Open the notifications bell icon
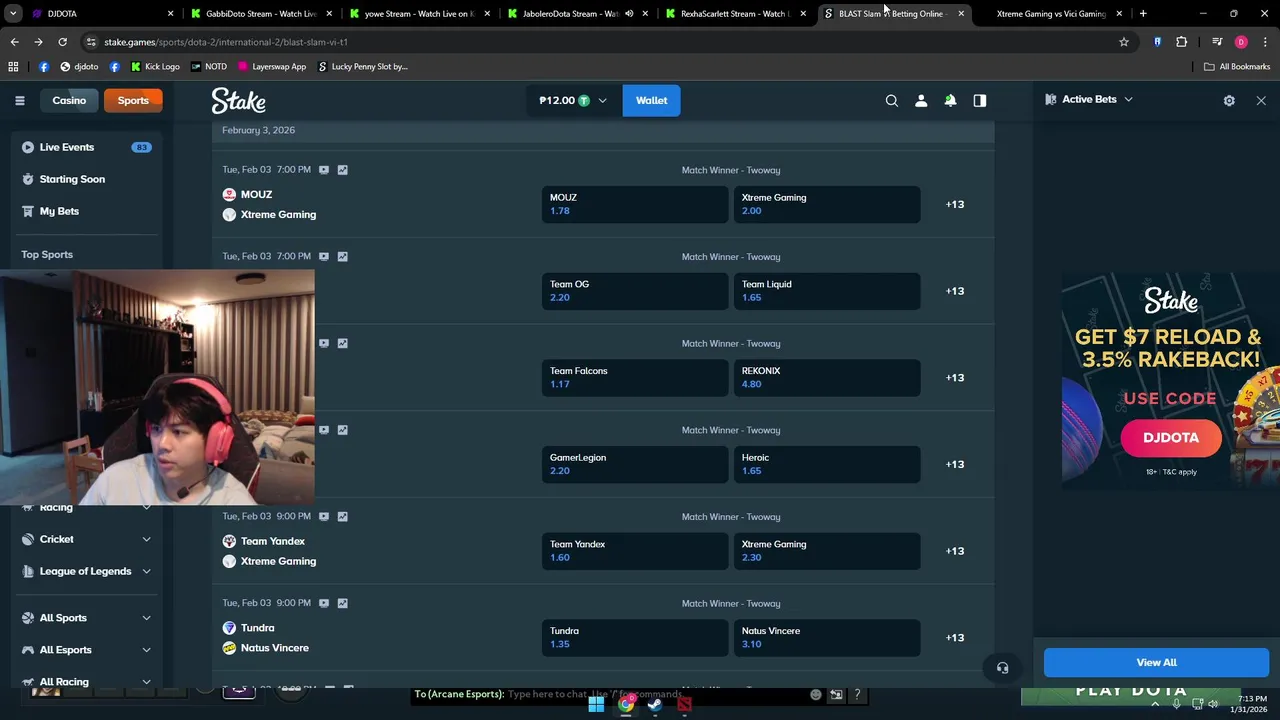Viewport: 1280px width, 720px height. tap(950, 100)
